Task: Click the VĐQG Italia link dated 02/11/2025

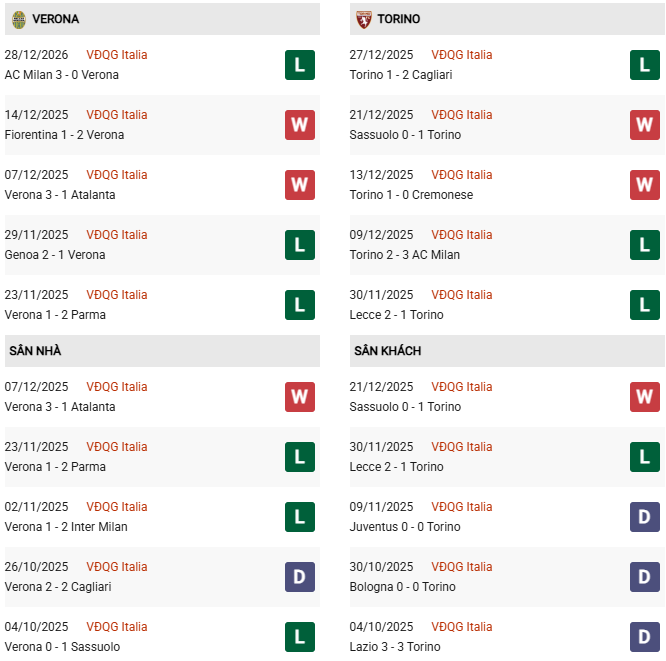Action: (117, 507)
